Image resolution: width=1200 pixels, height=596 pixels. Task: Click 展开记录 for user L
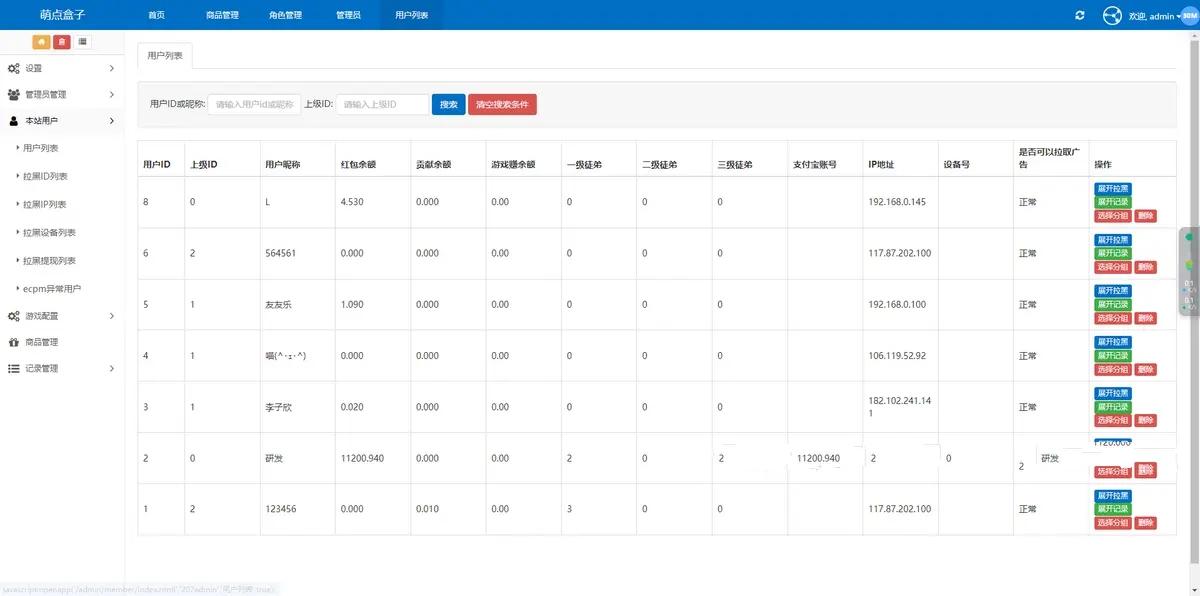pos(1113,202)
